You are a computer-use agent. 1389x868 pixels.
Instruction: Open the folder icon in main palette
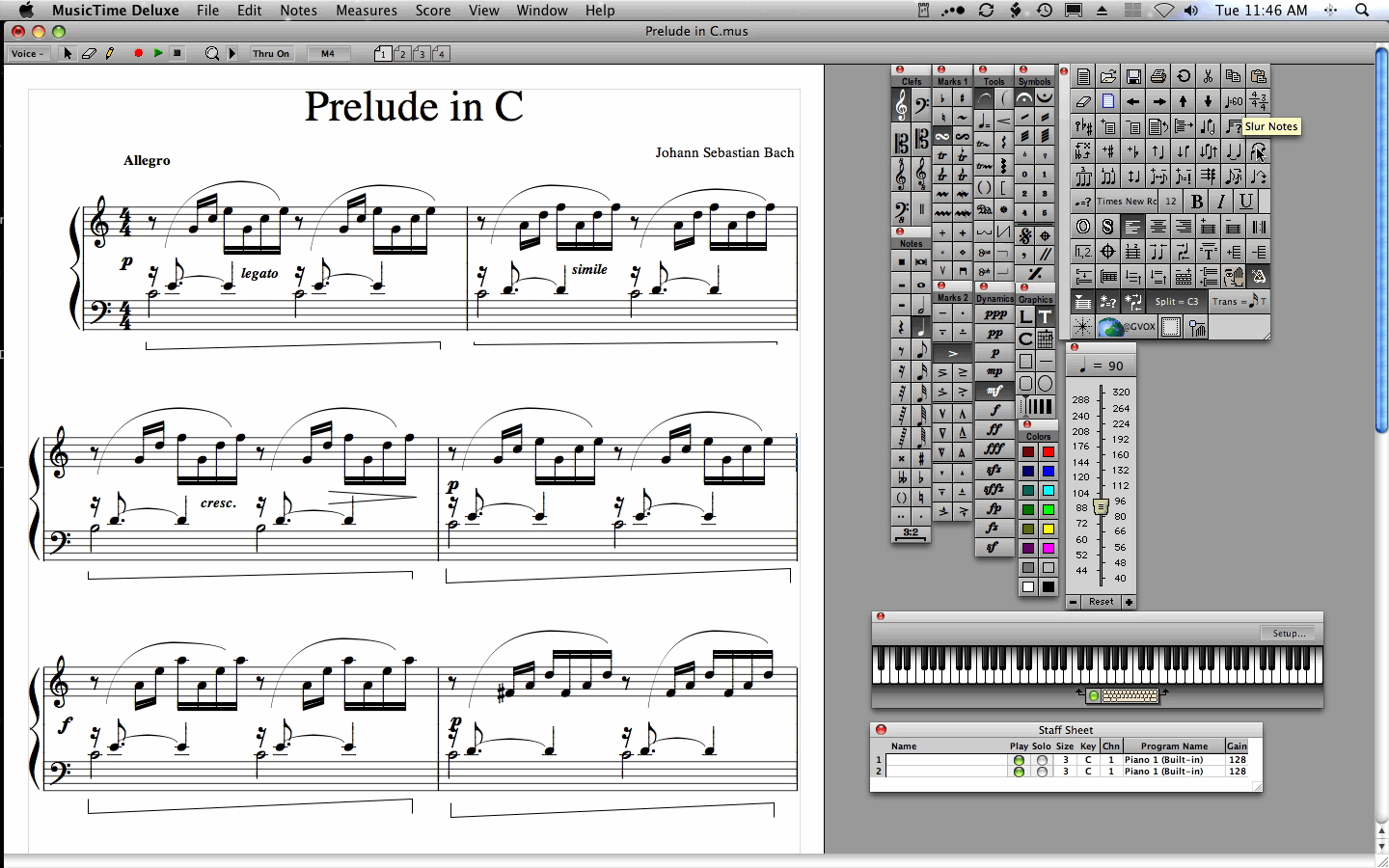click(1108, 76)
